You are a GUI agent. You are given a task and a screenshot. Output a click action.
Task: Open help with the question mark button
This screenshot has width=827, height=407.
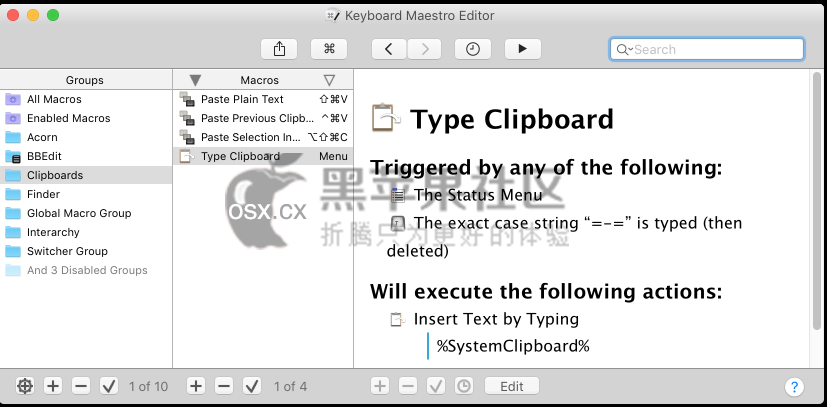pos(794,386)
